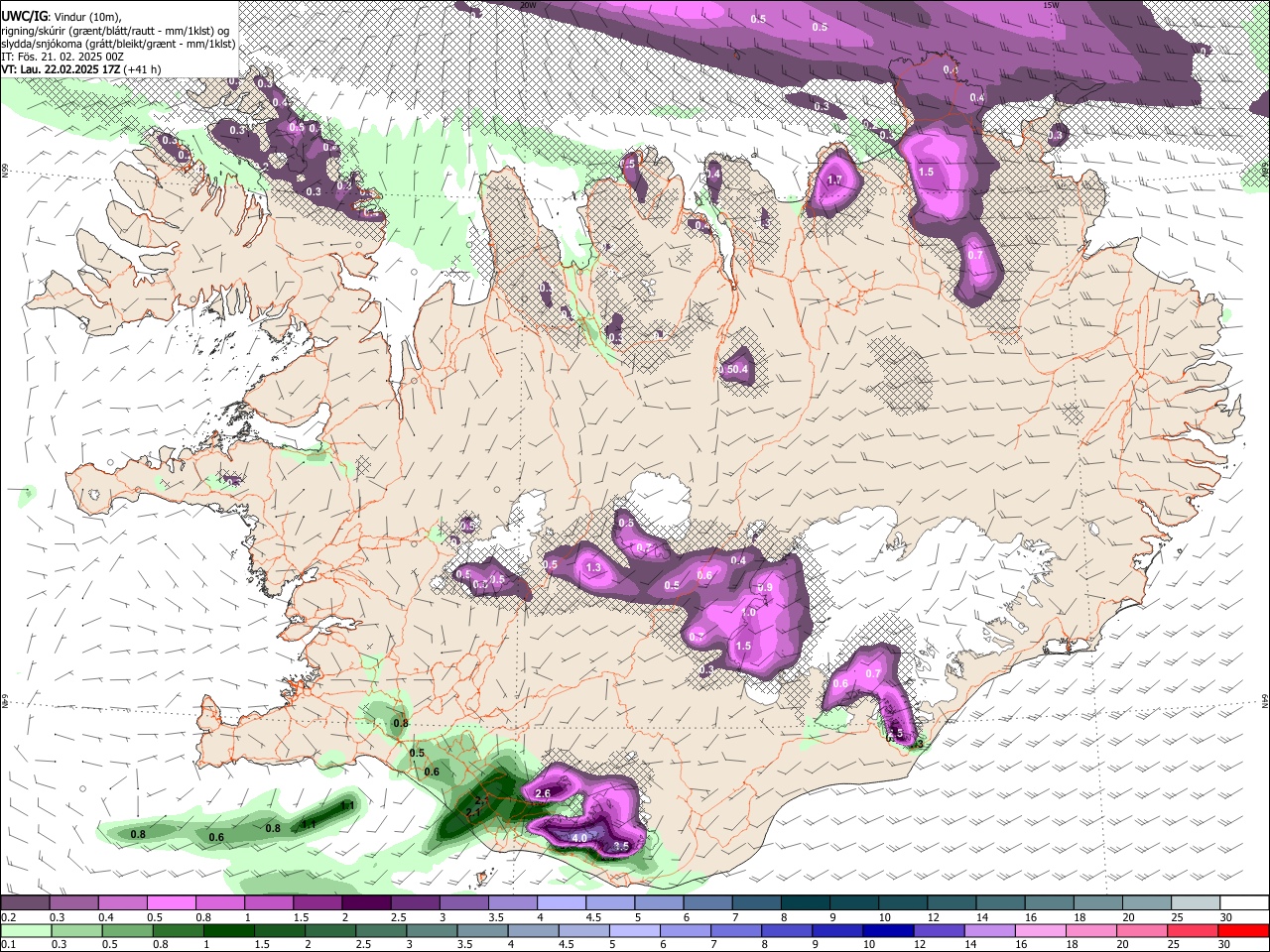Viewport: 1270px width, 952px height.
Task: Click the snow legend swatch between 14 and 16
Action: [1001, 903]
